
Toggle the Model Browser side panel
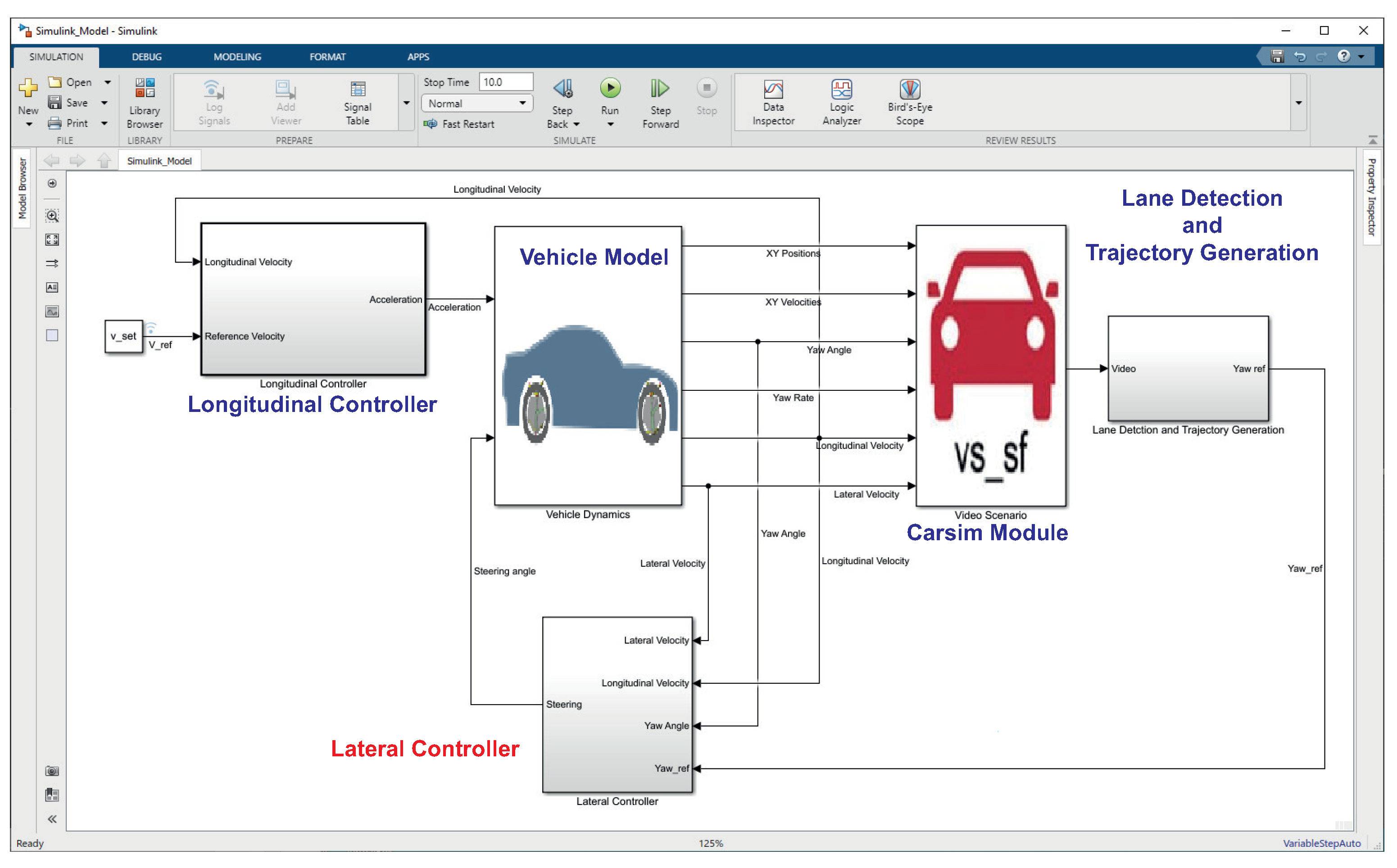click(x=23, y=188)
